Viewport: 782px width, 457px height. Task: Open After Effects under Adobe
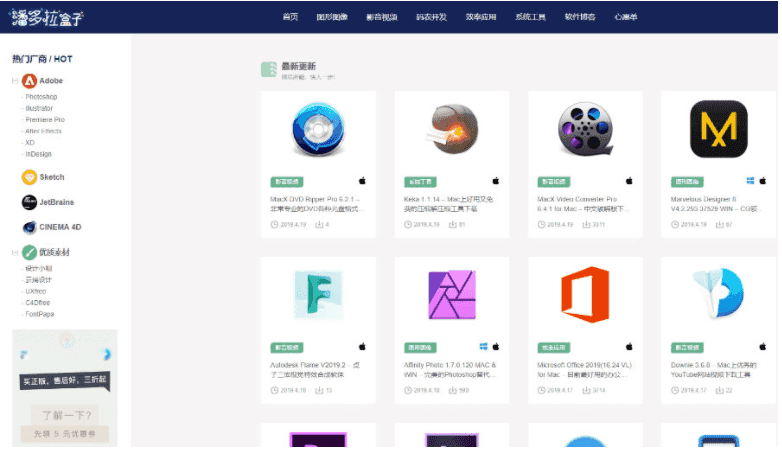tap(43, 131)
